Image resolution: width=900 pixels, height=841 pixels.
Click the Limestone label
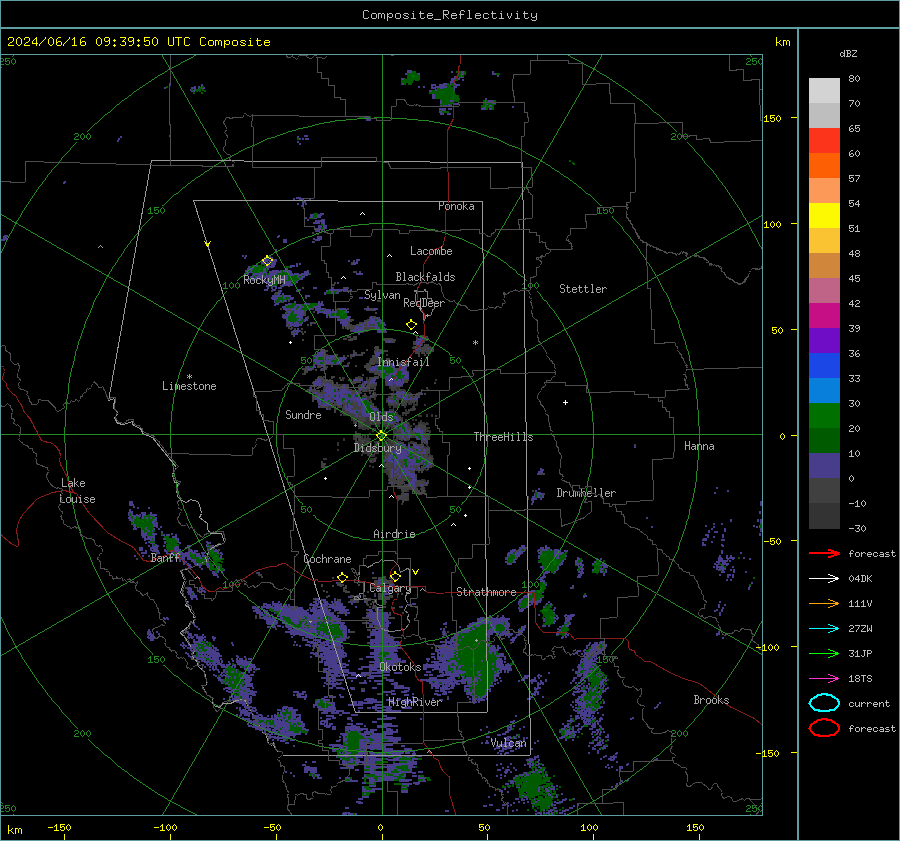[x=189, y=386]
